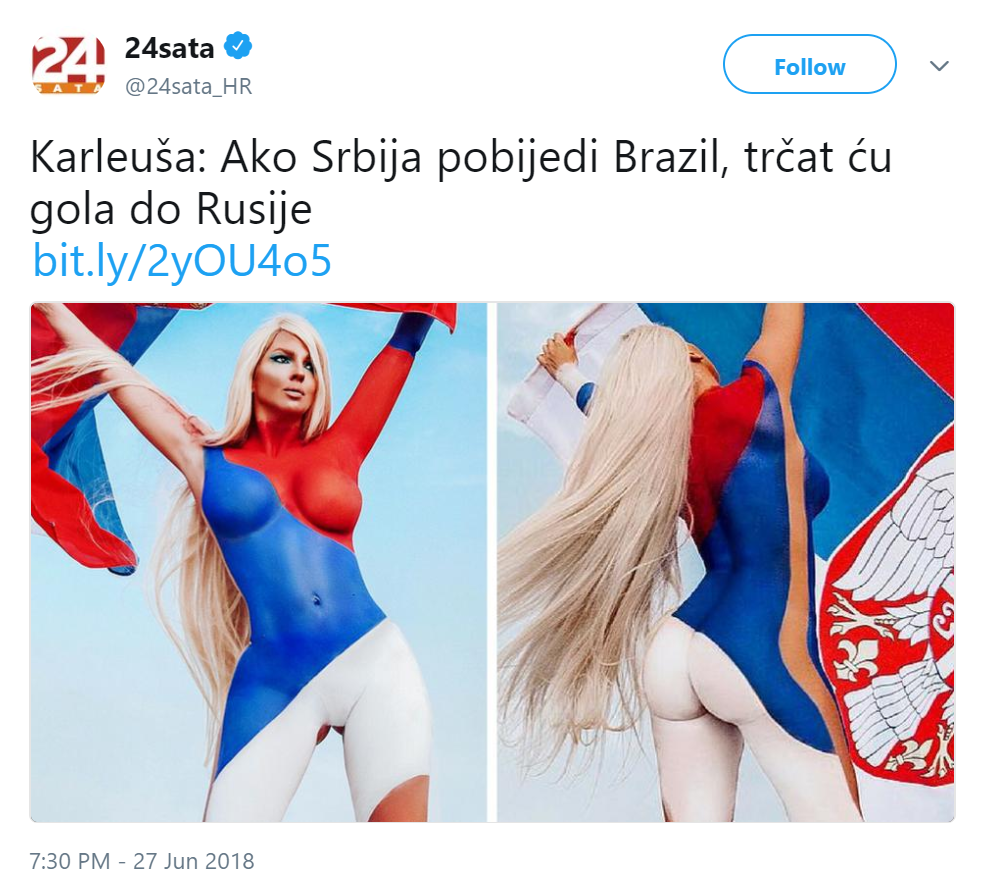The image size is (999, 890).
Task: Click the SATA strip under the logo
Action: 68,88
